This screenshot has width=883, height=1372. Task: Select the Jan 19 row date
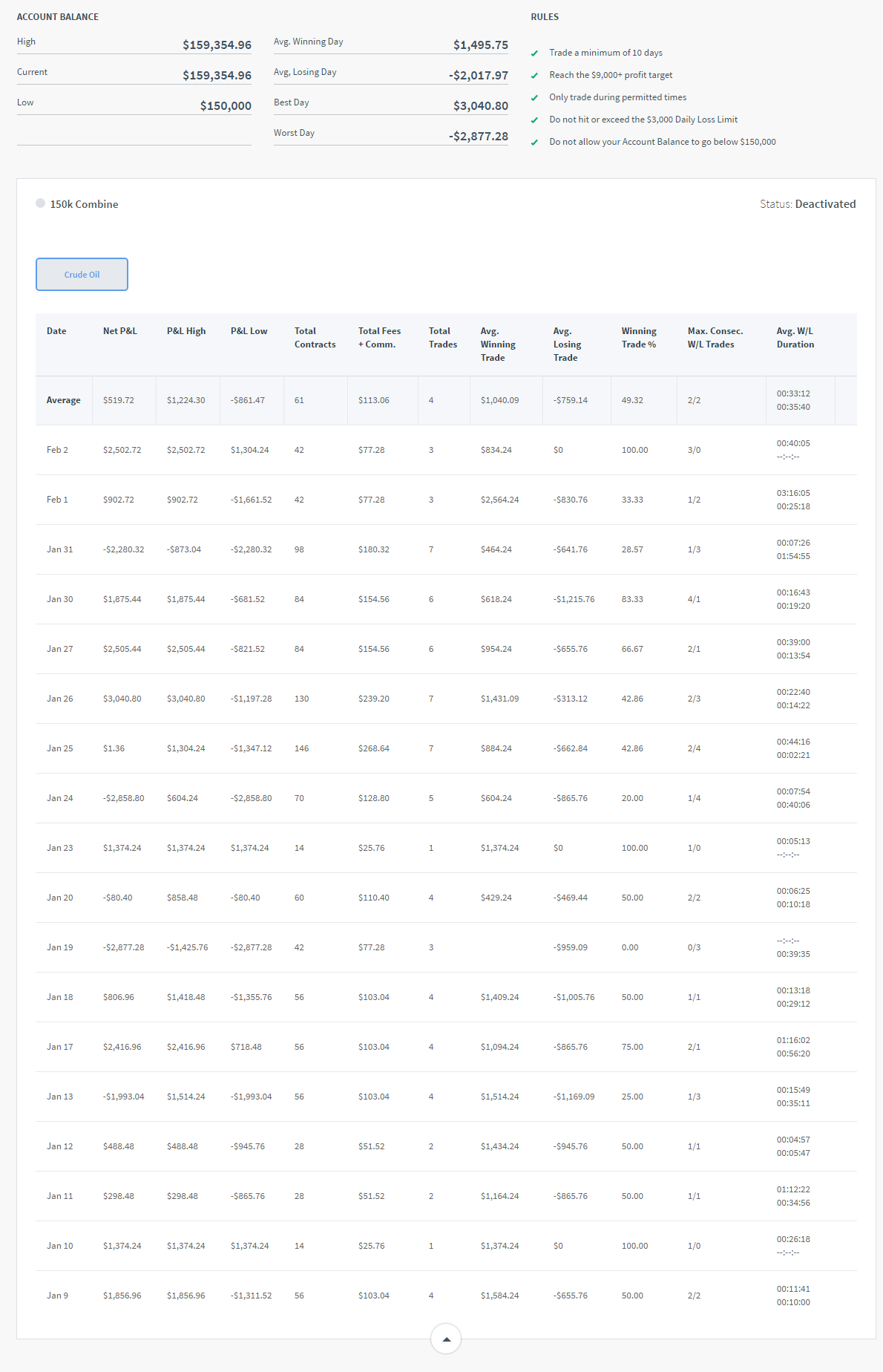59,947
